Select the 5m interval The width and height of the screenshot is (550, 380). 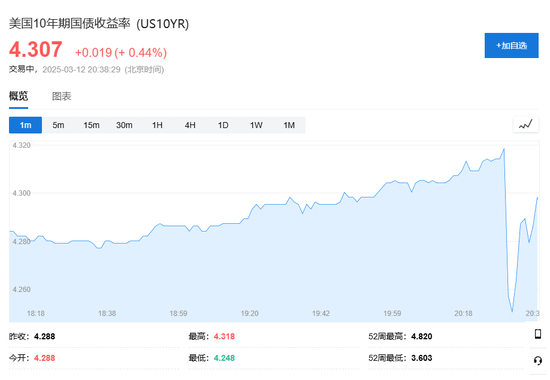click(58, 125)
